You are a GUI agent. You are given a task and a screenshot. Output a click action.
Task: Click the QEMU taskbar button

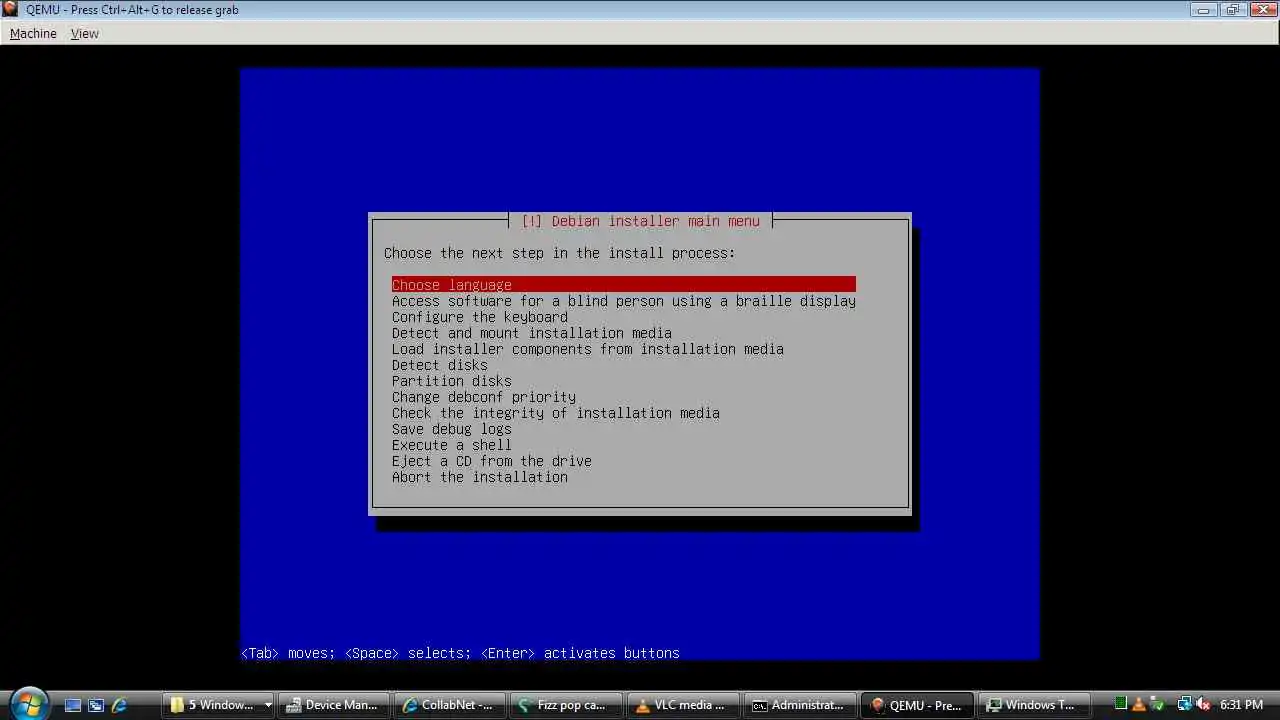(916, 705)
